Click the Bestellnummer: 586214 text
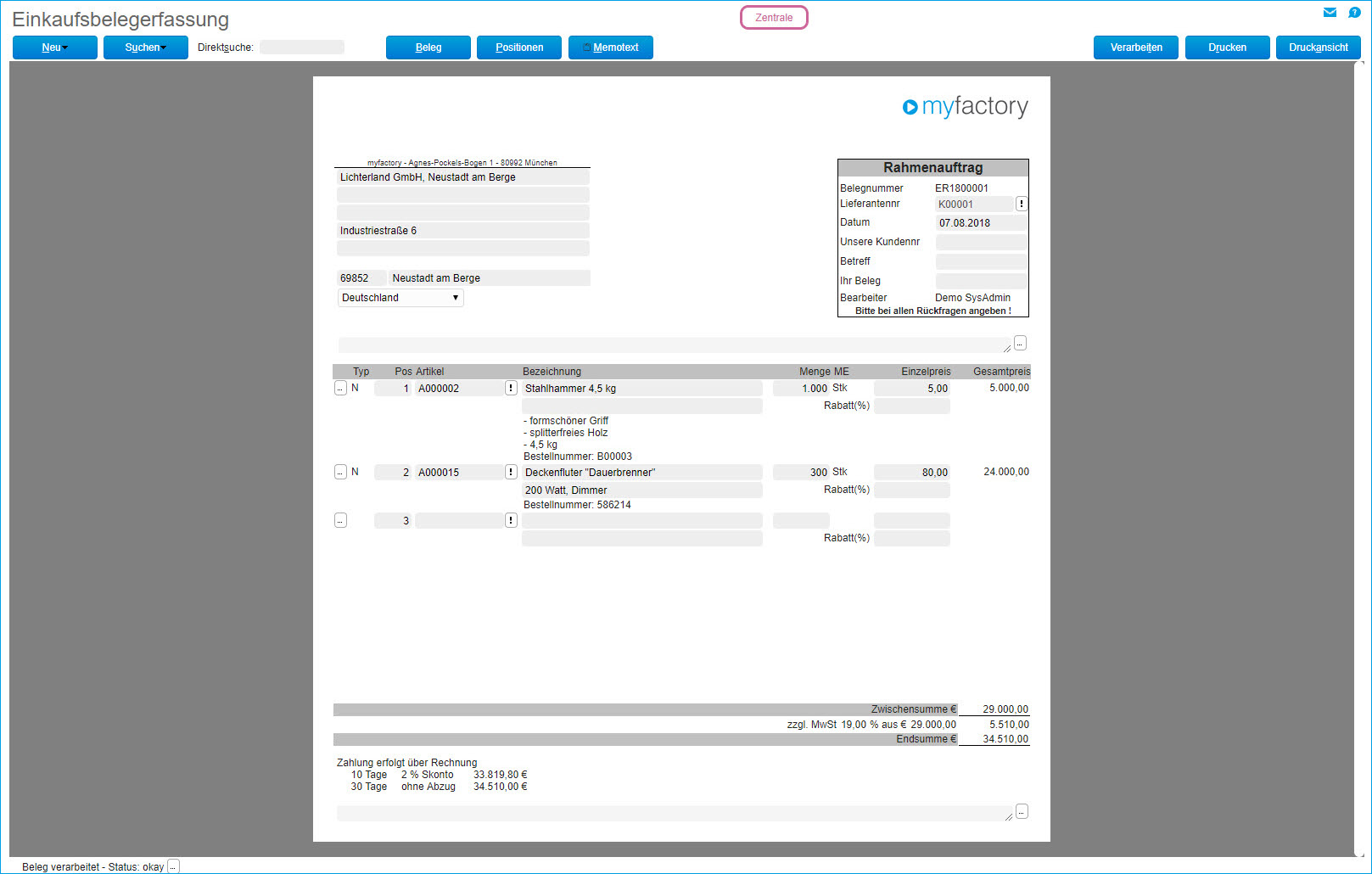The width and height of the screenshot is (1372, 874). pyautogui.click(x=577, y=505)
